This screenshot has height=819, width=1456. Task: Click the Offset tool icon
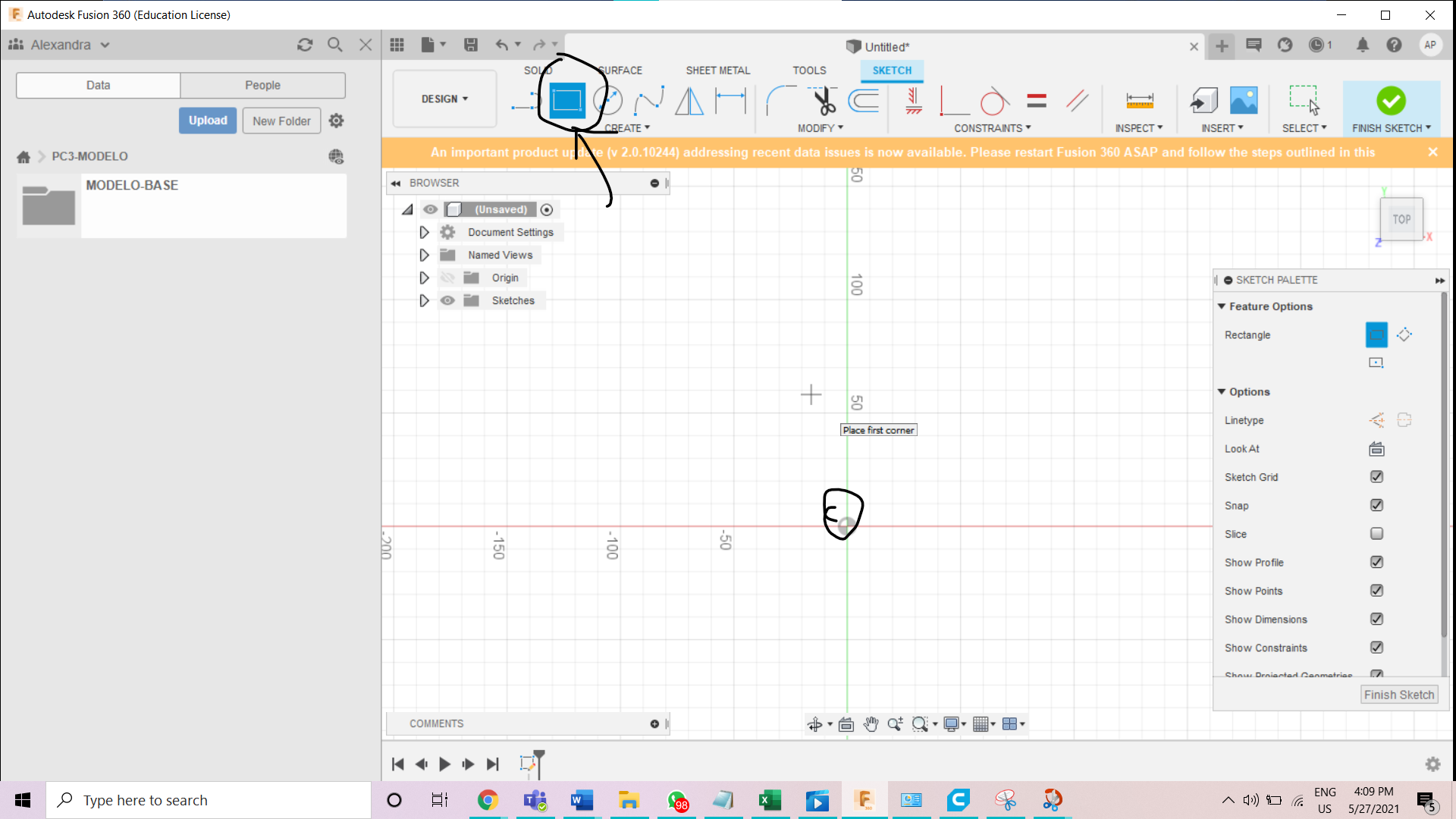[864, 101]
